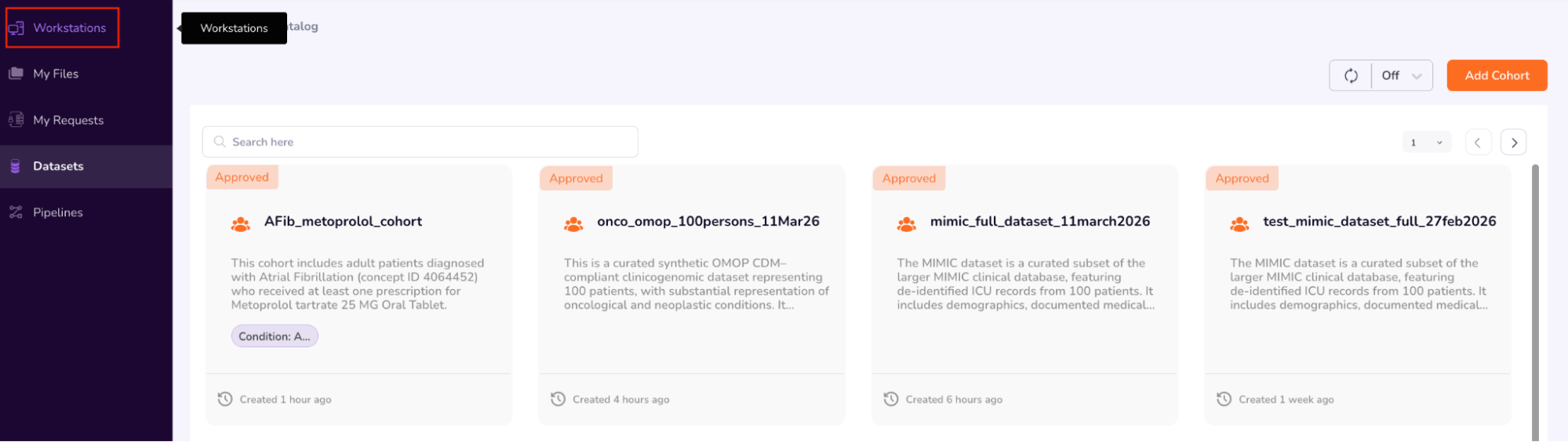The height and width of the screenshot is (442, 1568).
Task: Click the Workstations sidebar icon
Action: (16, 28)
